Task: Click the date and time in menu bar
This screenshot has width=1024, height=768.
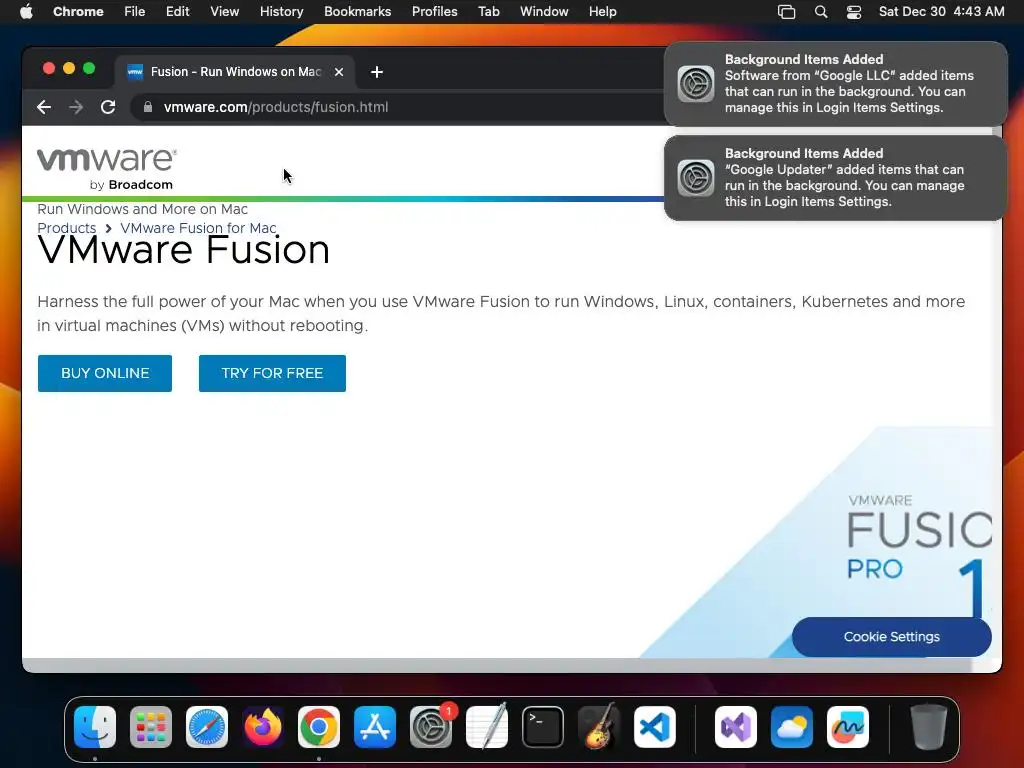Action: (x=941, y=11)
